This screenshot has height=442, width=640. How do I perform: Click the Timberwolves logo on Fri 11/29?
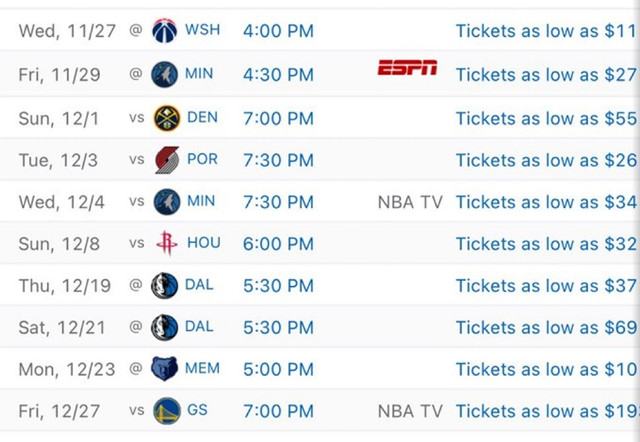point(164,74)
